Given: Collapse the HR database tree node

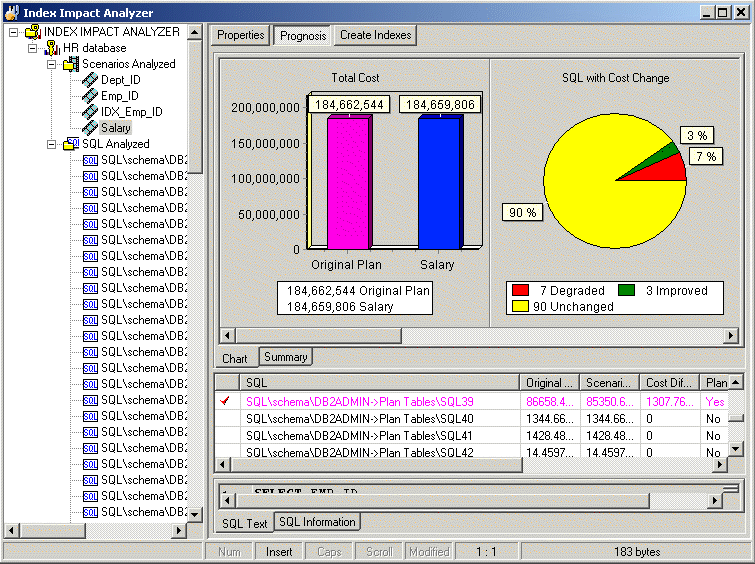Looking at the screenshot, I should 33,48.
